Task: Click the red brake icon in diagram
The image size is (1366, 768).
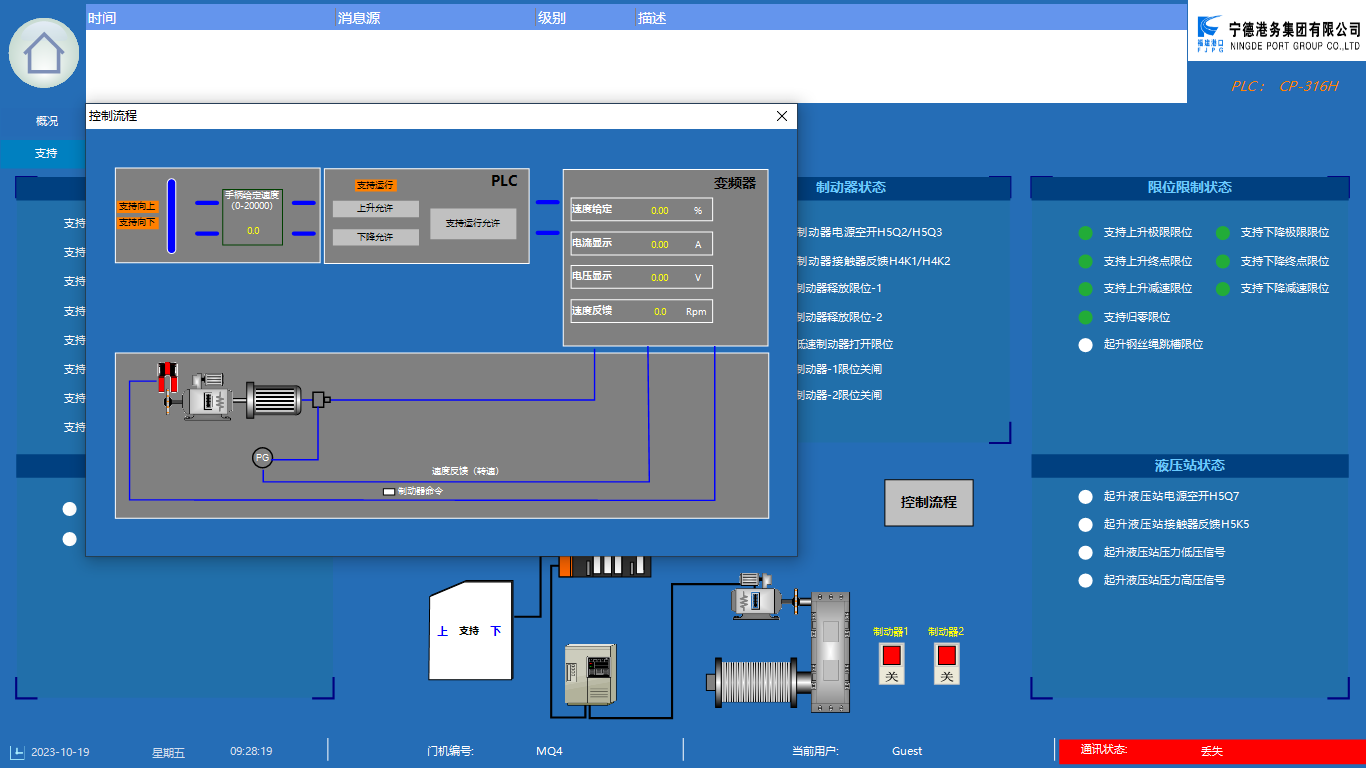Action: point(167,379)
